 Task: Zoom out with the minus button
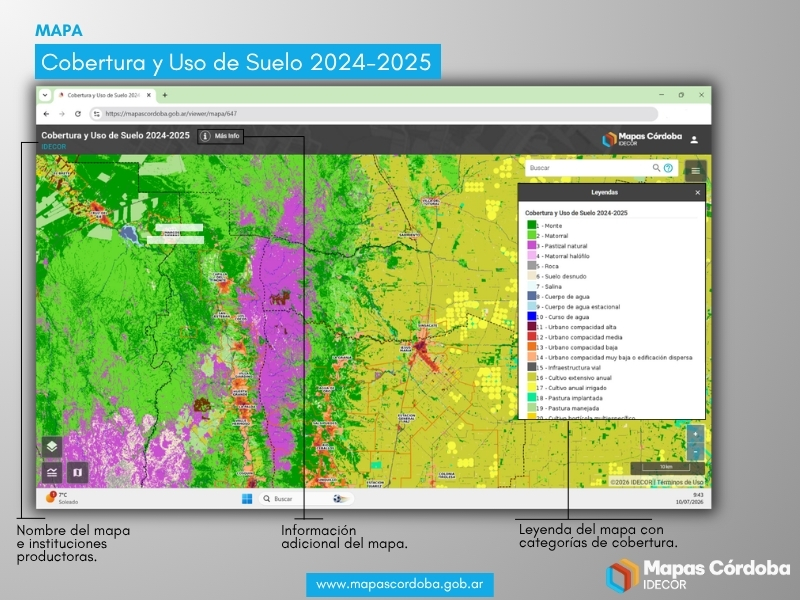695,451
